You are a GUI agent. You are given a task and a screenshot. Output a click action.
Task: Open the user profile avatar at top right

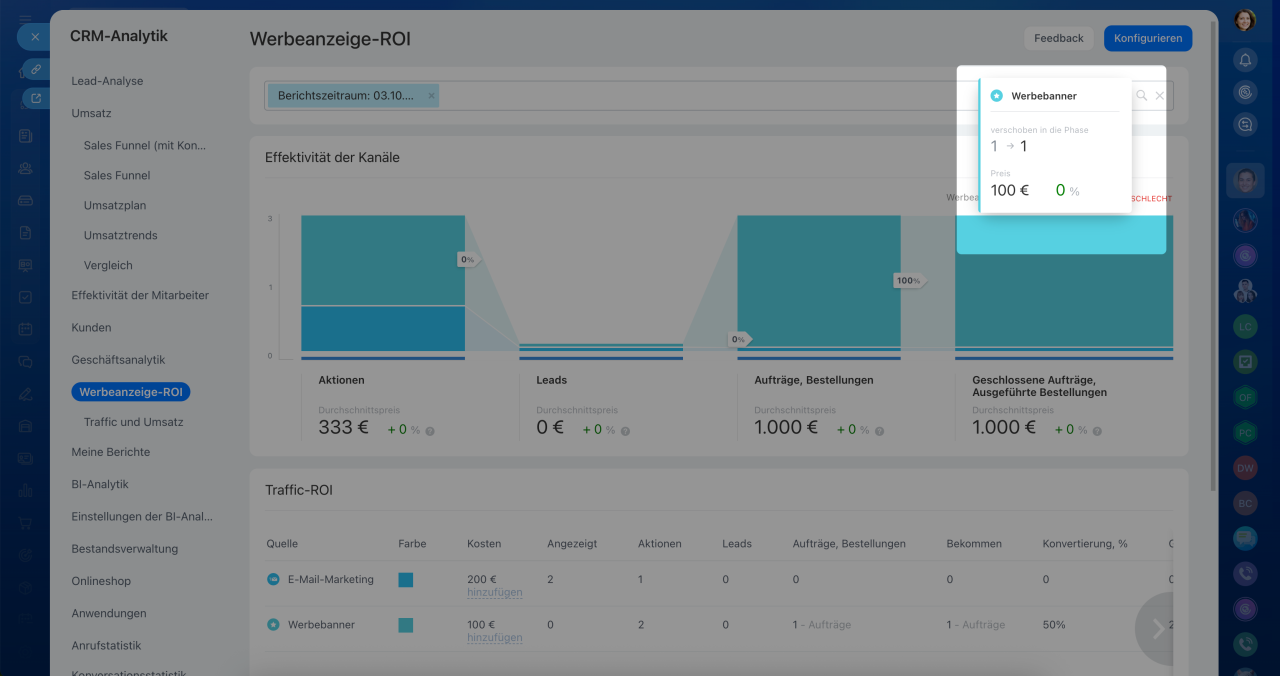[x=1245, y=20]
